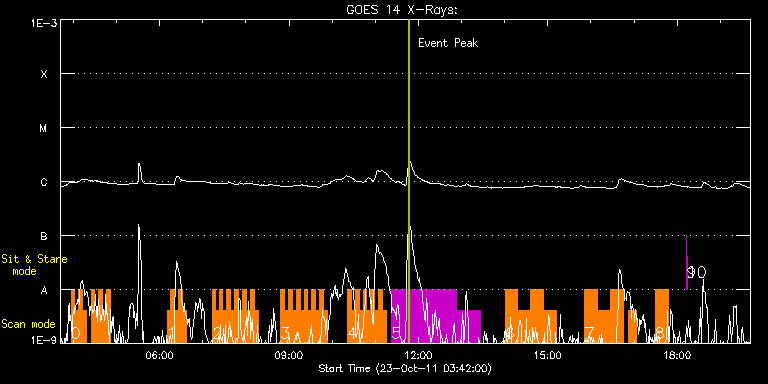The height and width of the screenshot is (384, 768).
Task: Click the green Event Peak vertical line
Action: (x=408, y=181)
